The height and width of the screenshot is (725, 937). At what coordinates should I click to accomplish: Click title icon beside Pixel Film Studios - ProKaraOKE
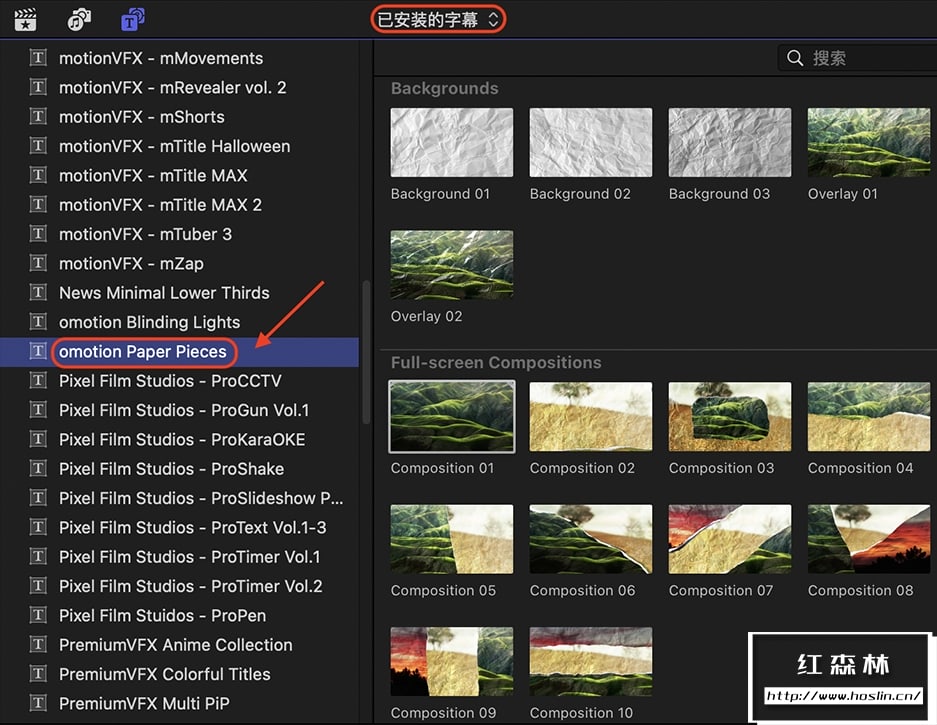[x=38, y=439]
